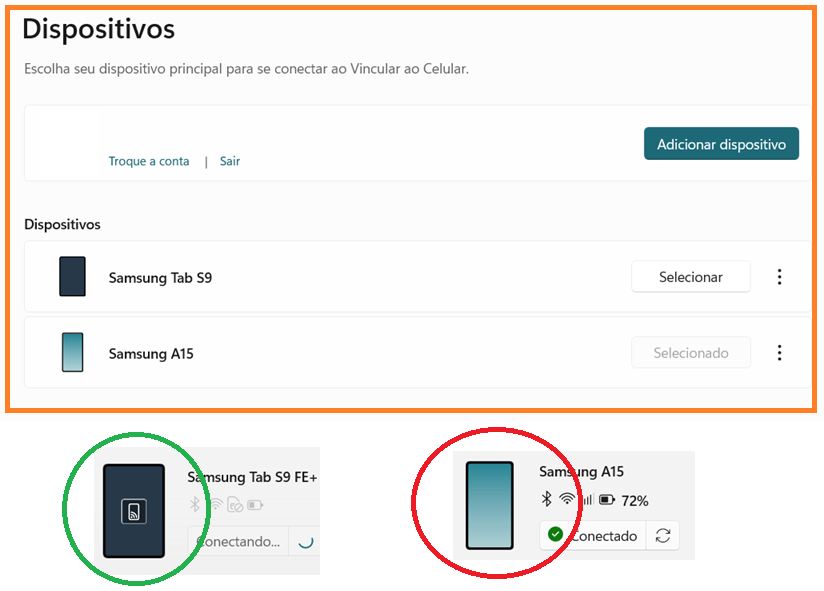The image size is (824, 591).
Task: Click the battery icon next to 72%
Action: click(607, 500)
